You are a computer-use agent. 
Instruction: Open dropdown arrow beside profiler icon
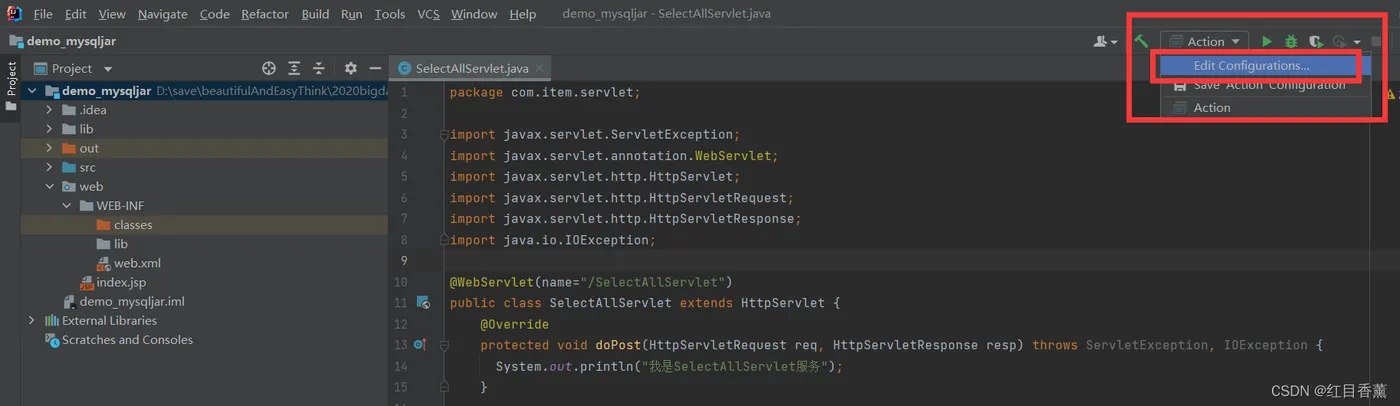(x=1357, y=42)
